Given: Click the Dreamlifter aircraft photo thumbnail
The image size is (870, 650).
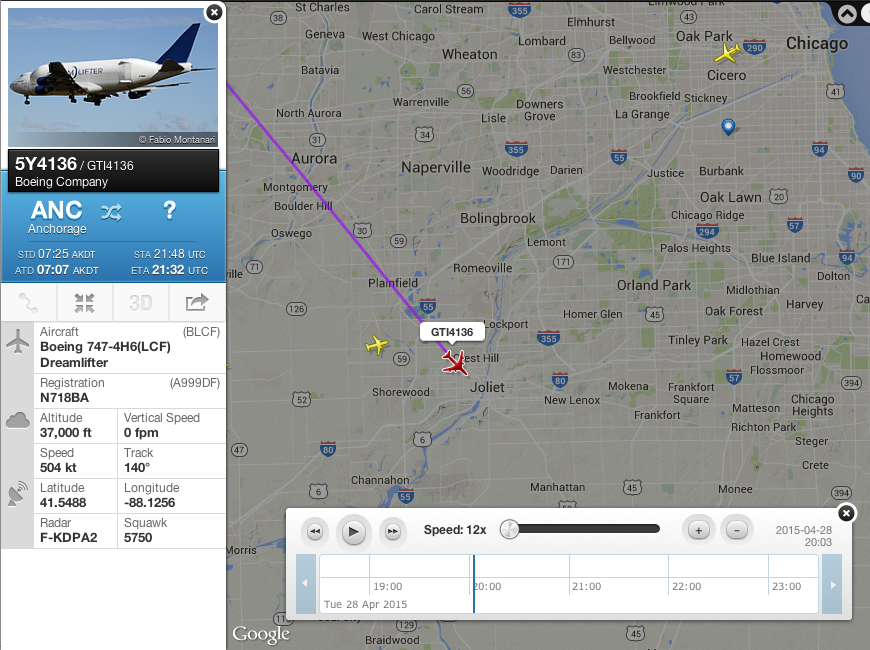Looking at the screenshot, I should coord(113,77).
